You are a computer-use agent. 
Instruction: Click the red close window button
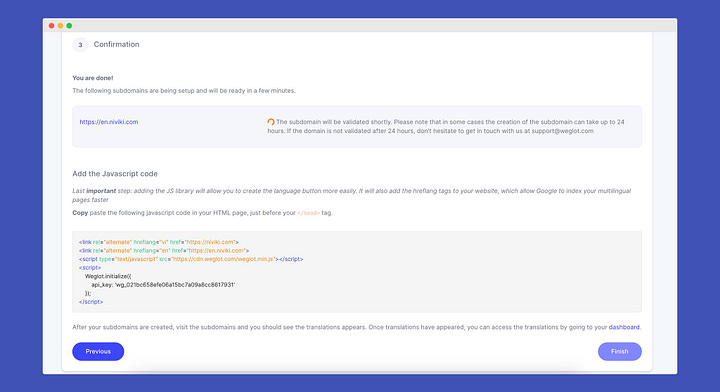(51, 26)
